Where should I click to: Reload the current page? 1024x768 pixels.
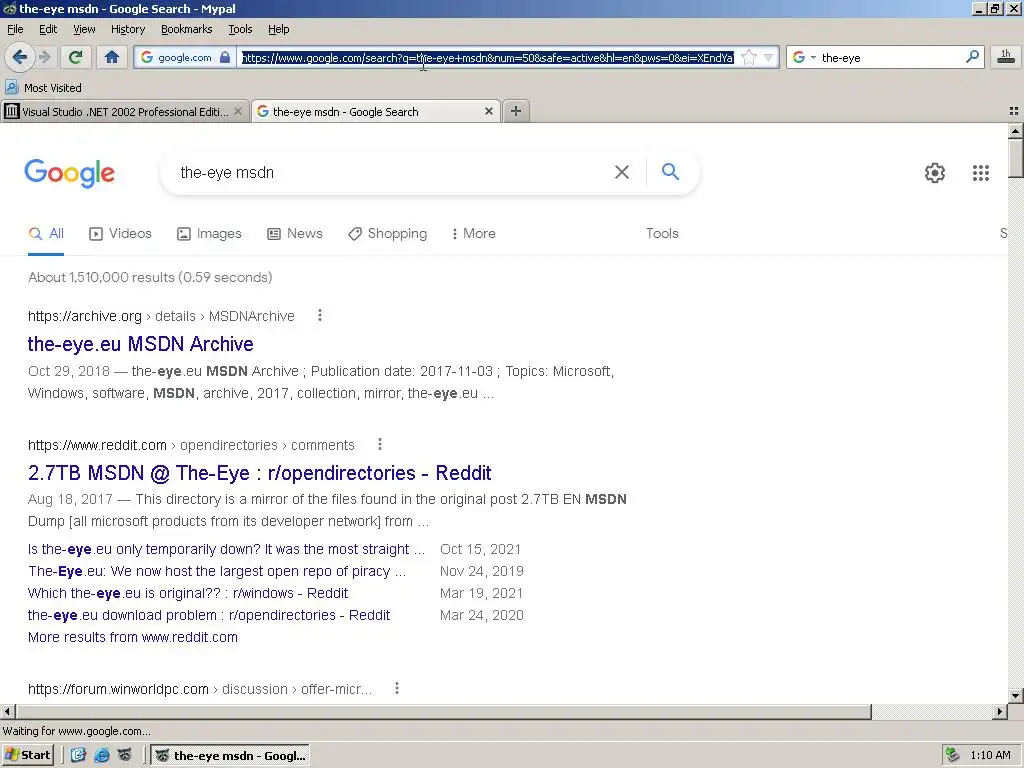click(76, 57)
